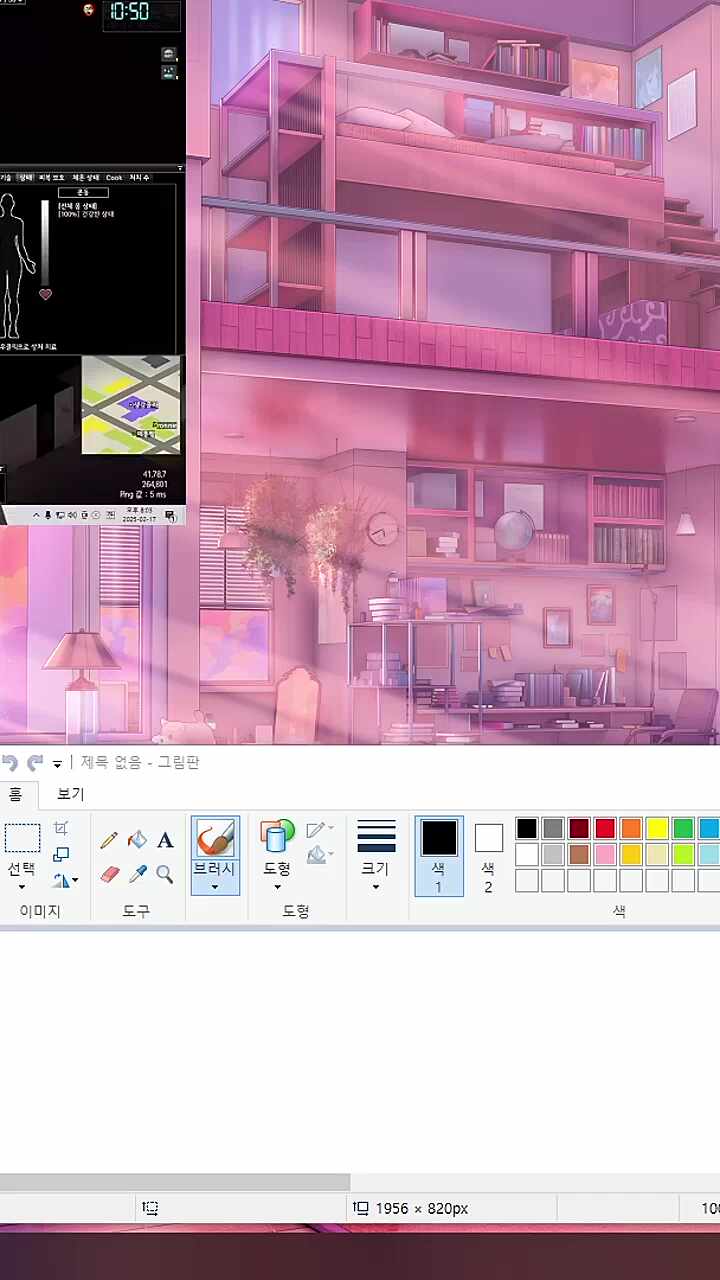Image resolution: width=720 pixels, height=1280 pixels.
Task: Click the Ping 5 ms readout
Action: pyautogui.click(x=142, y=494)
